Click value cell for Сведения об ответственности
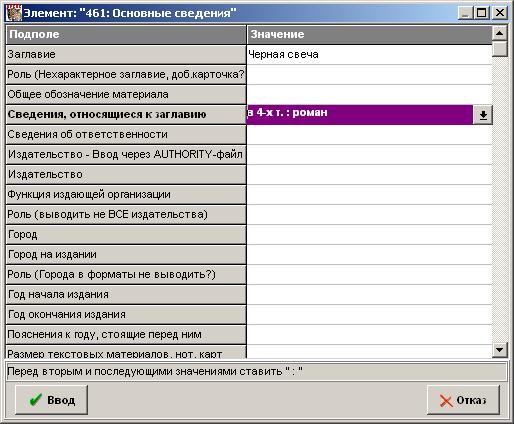514x424 pixels. [x=369, y=134]
